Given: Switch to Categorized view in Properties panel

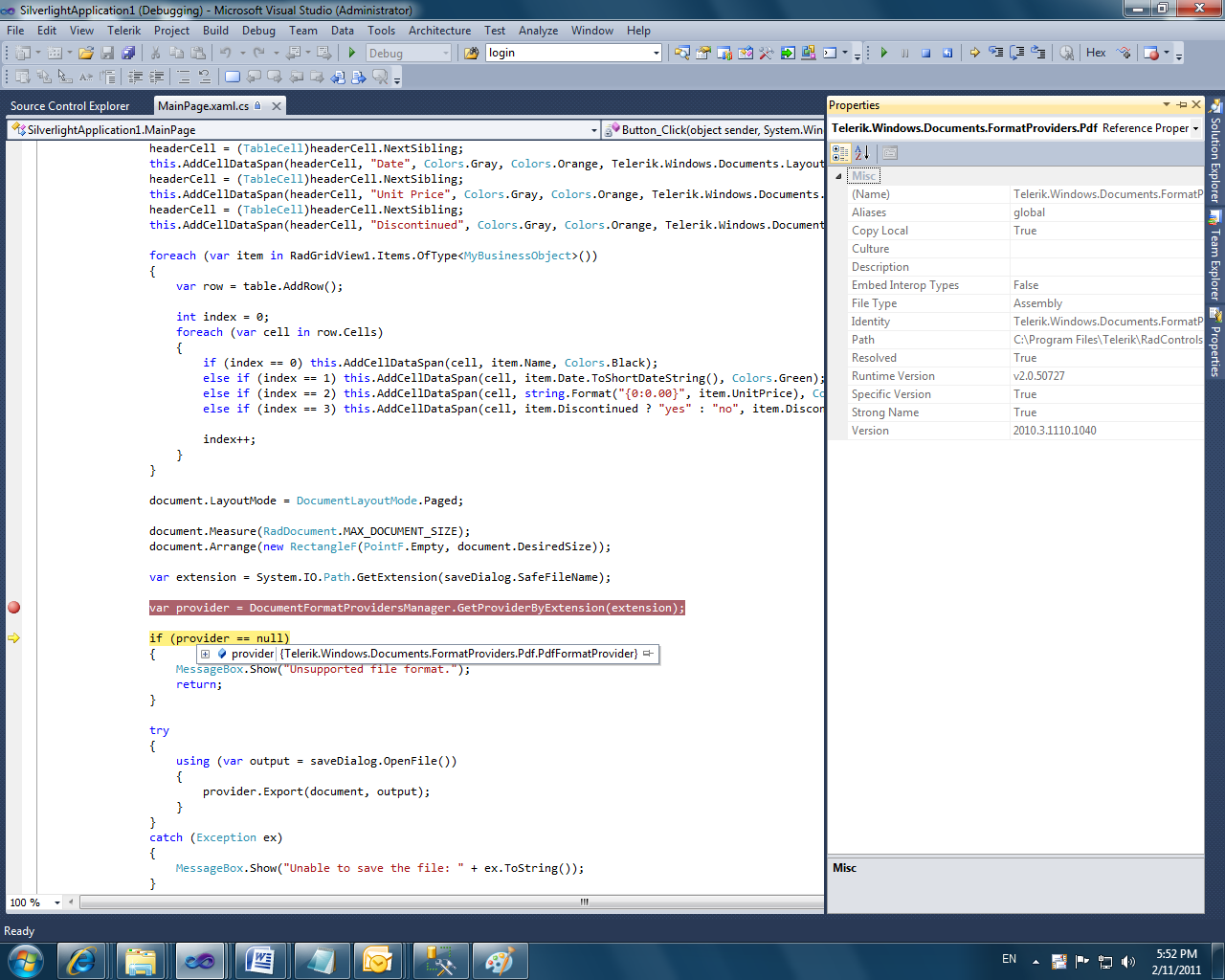Looking at the screenshot, I should 840,153.
